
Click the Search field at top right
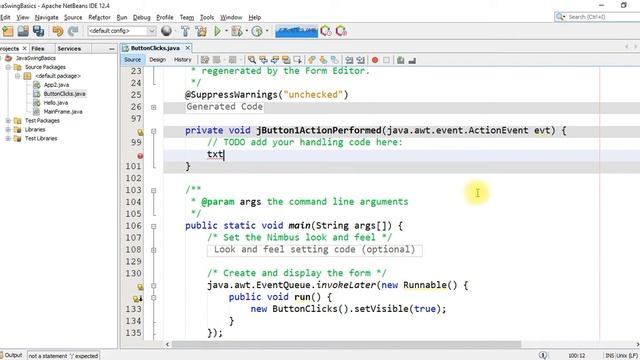[597, 17]
